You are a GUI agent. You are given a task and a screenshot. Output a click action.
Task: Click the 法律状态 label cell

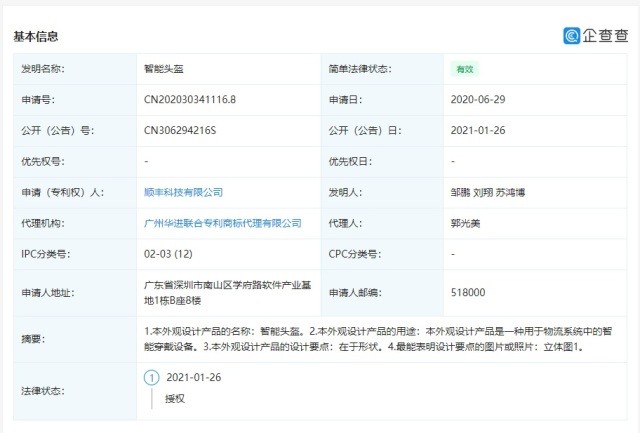(x=75, y=391)
